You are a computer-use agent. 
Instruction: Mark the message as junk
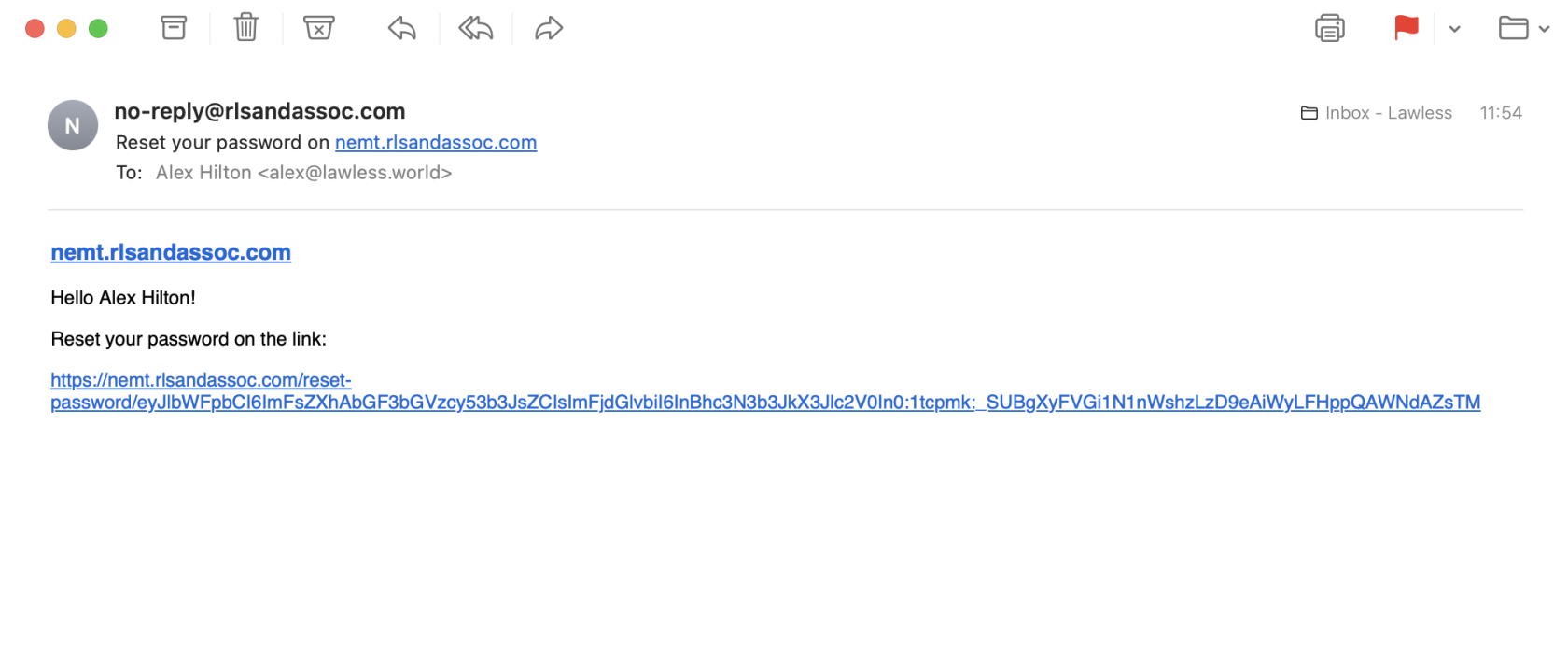[319, 28]
